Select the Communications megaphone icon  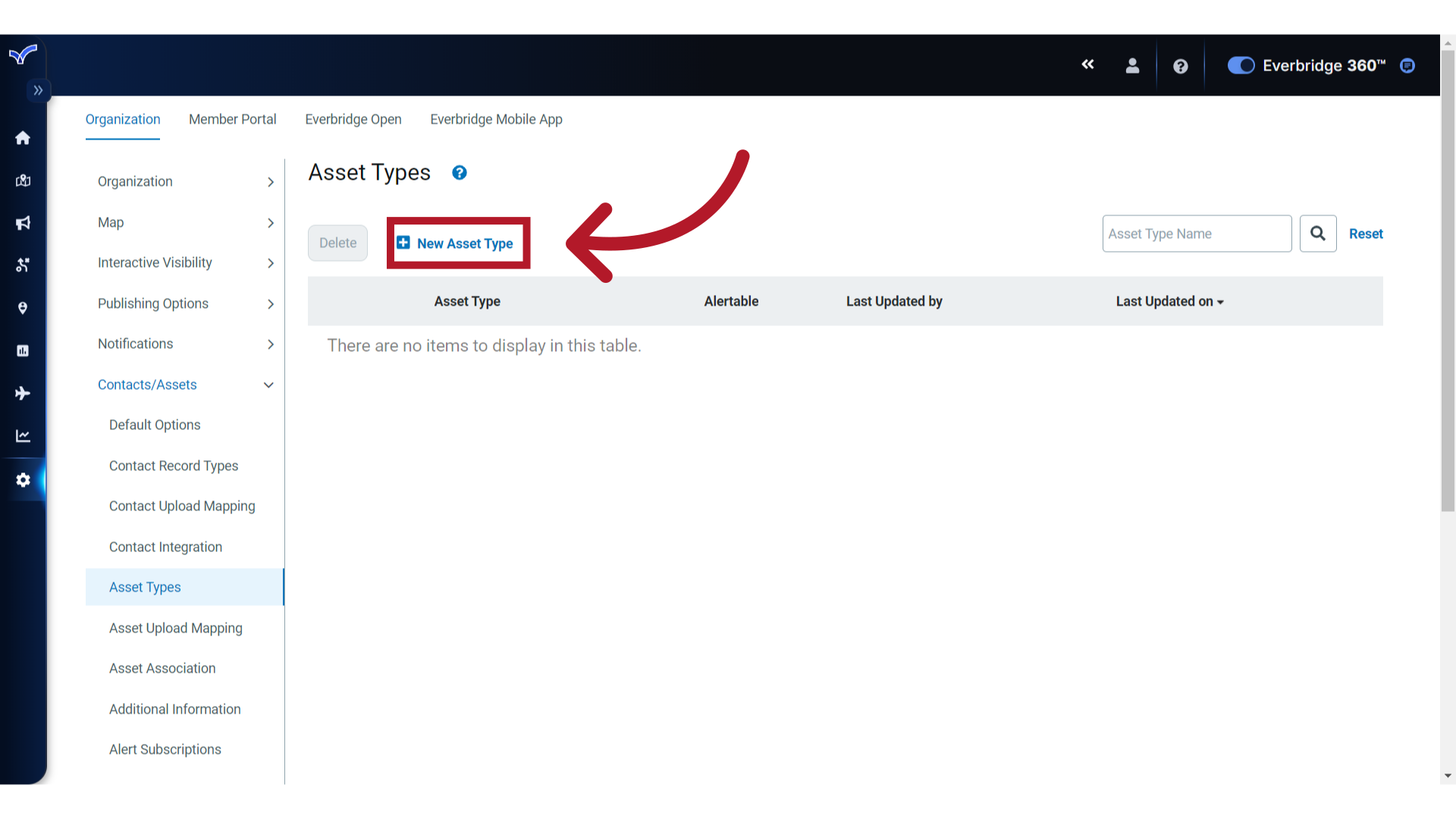point(23,223)
